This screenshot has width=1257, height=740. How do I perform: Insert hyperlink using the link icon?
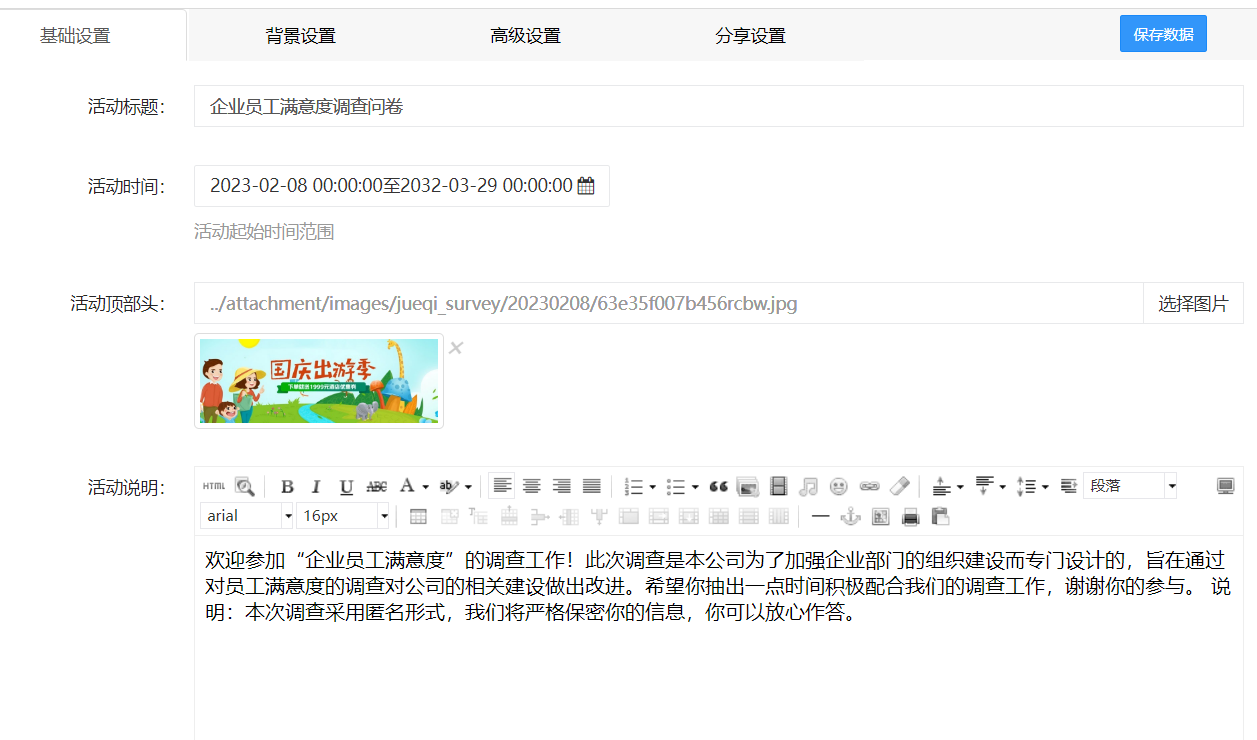(x=869, y=487)
